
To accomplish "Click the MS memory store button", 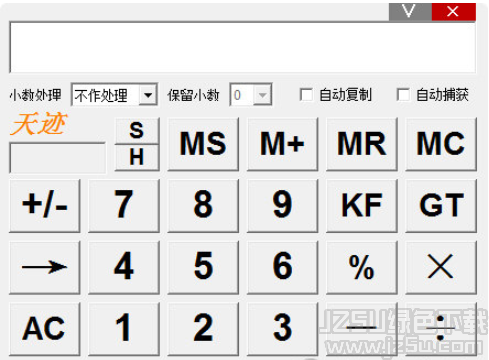I will (x=203, y=144).
